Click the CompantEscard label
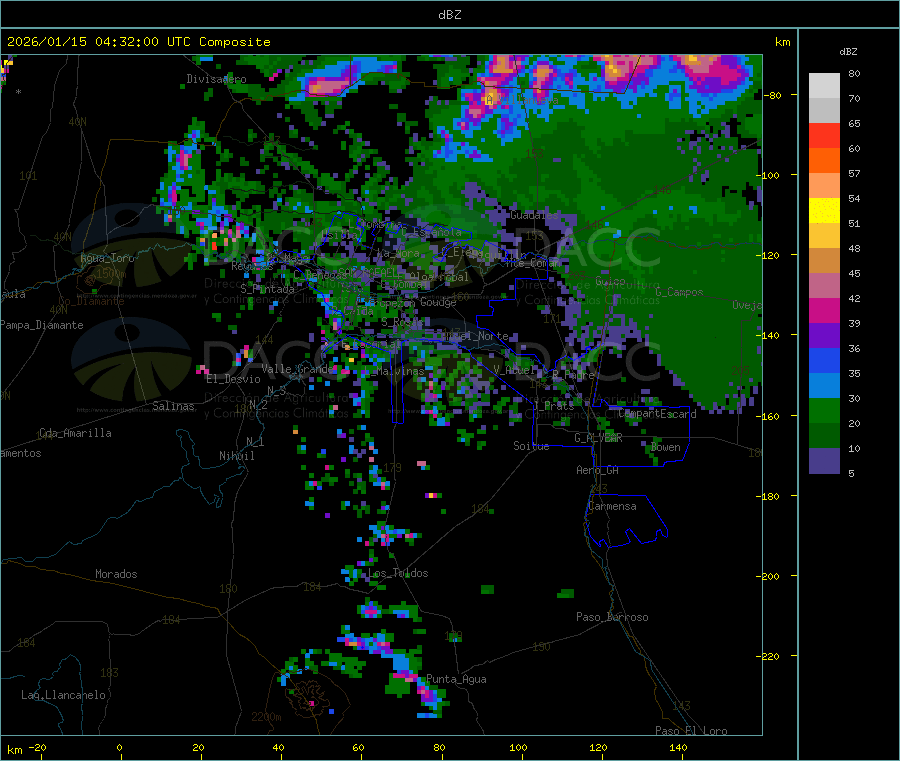 tap(657, 414)
